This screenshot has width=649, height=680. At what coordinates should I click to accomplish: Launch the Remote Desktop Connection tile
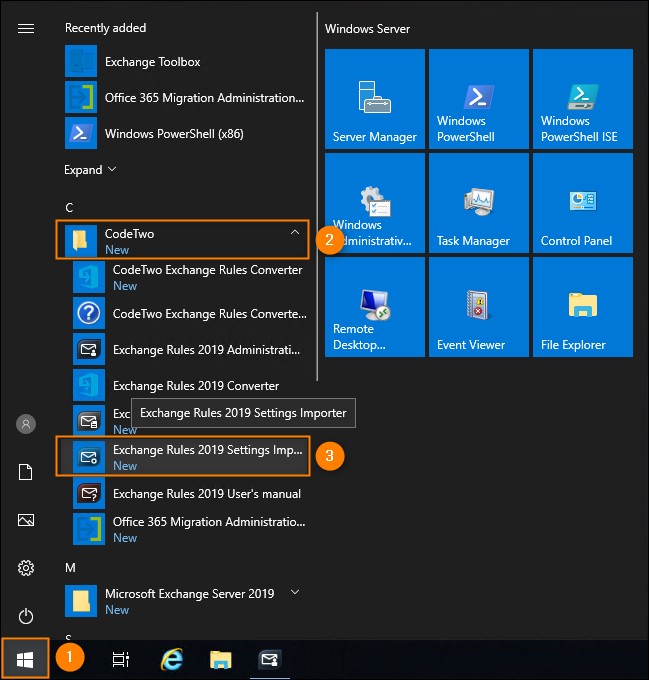(x=375, y=307)
